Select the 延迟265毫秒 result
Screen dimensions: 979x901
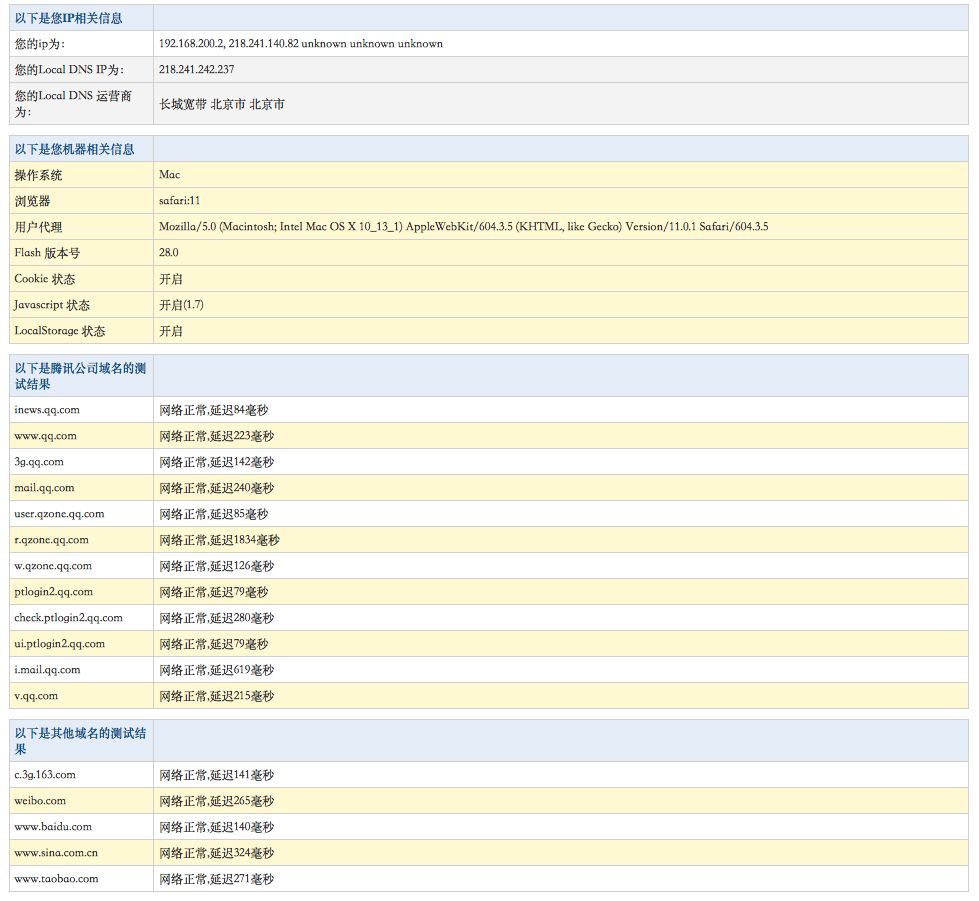coord(242,800)
